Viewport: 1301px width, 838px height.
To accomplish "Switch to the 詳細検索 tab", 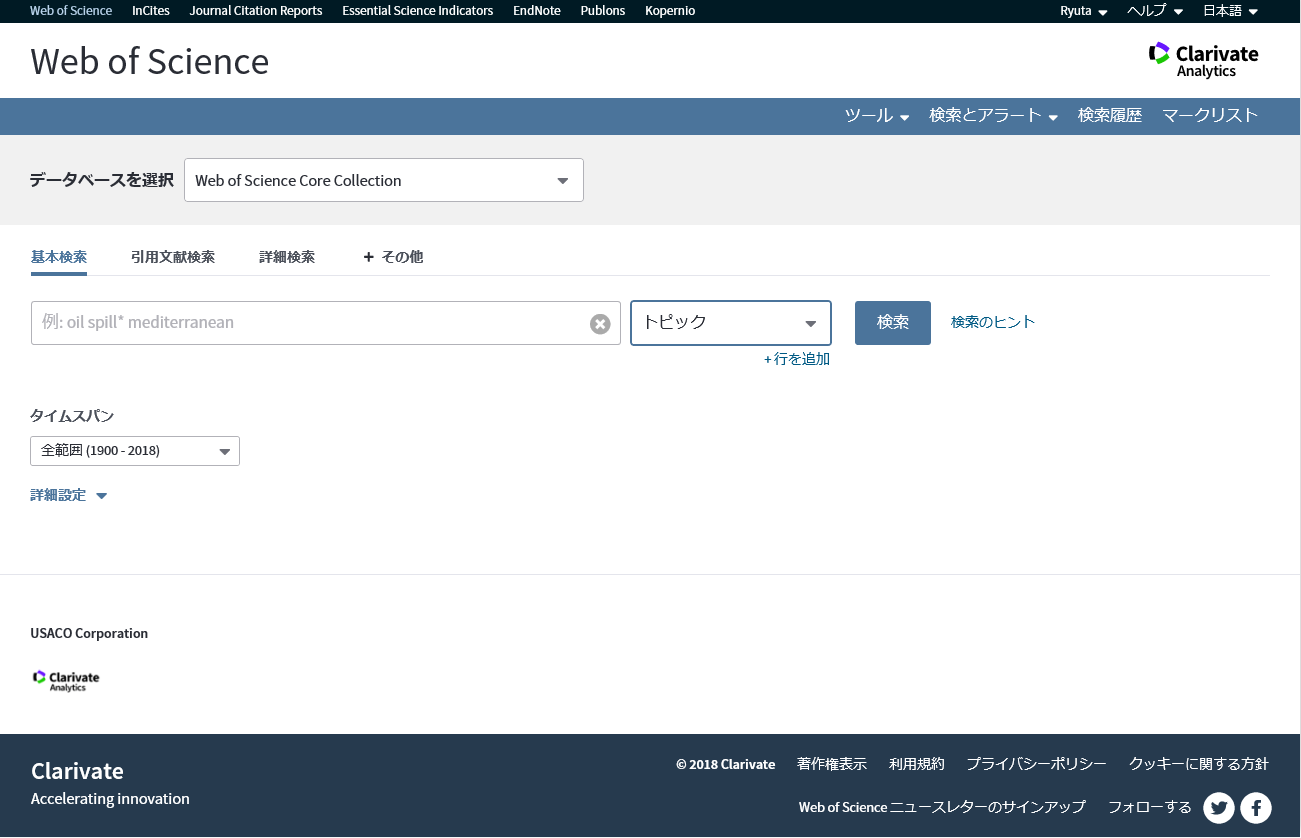I will pyautogui.click(x=287, y=257).
